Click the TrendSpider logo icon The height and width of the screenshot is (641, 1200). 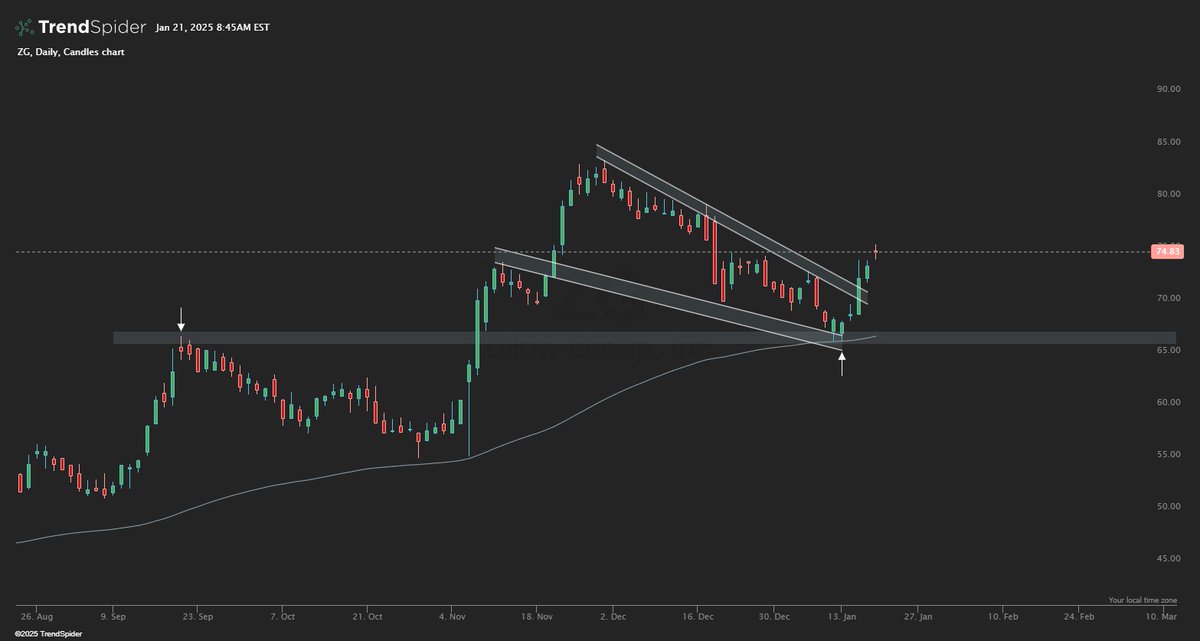(x=25, y=27)
